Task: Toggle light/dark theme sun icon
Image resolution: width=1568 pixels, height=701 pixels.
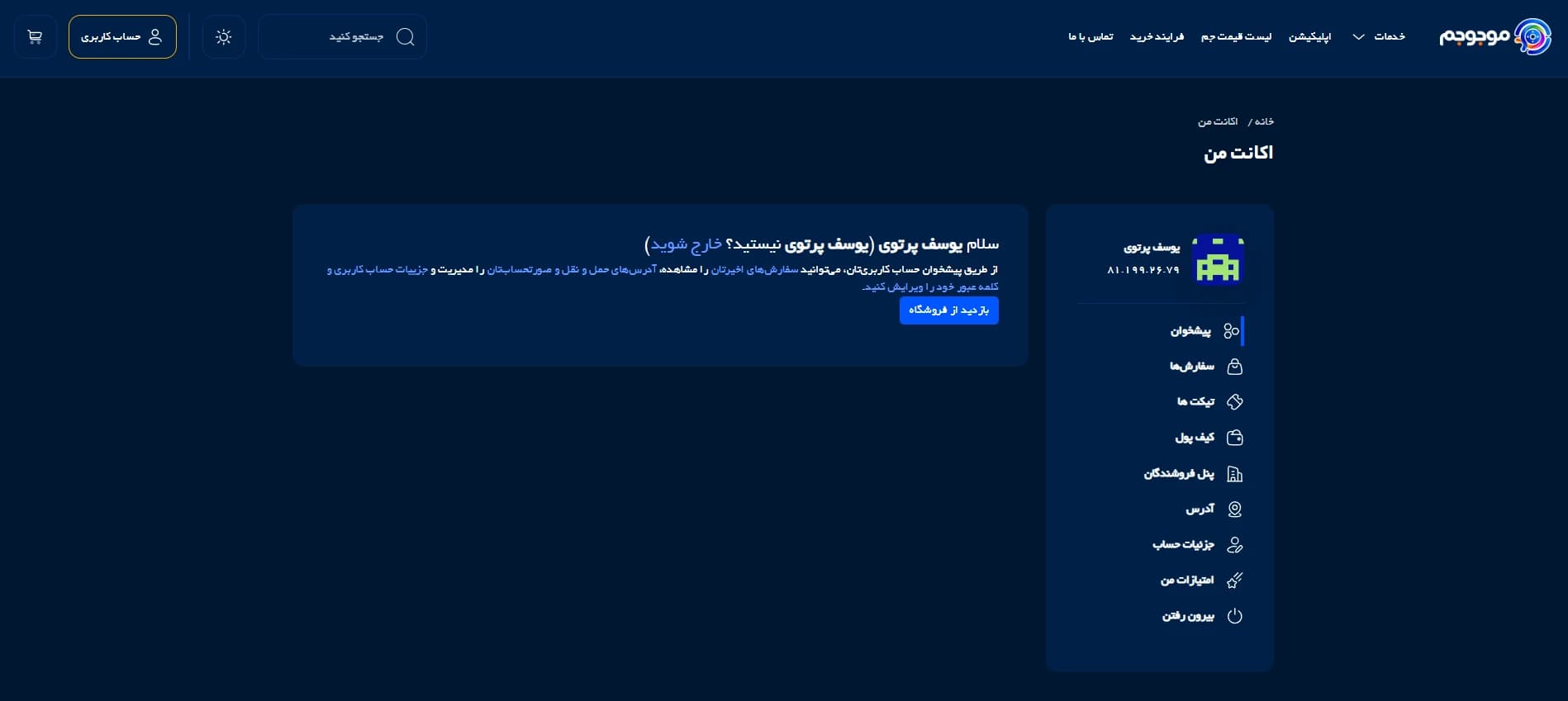Action: (x=223, y=37)
